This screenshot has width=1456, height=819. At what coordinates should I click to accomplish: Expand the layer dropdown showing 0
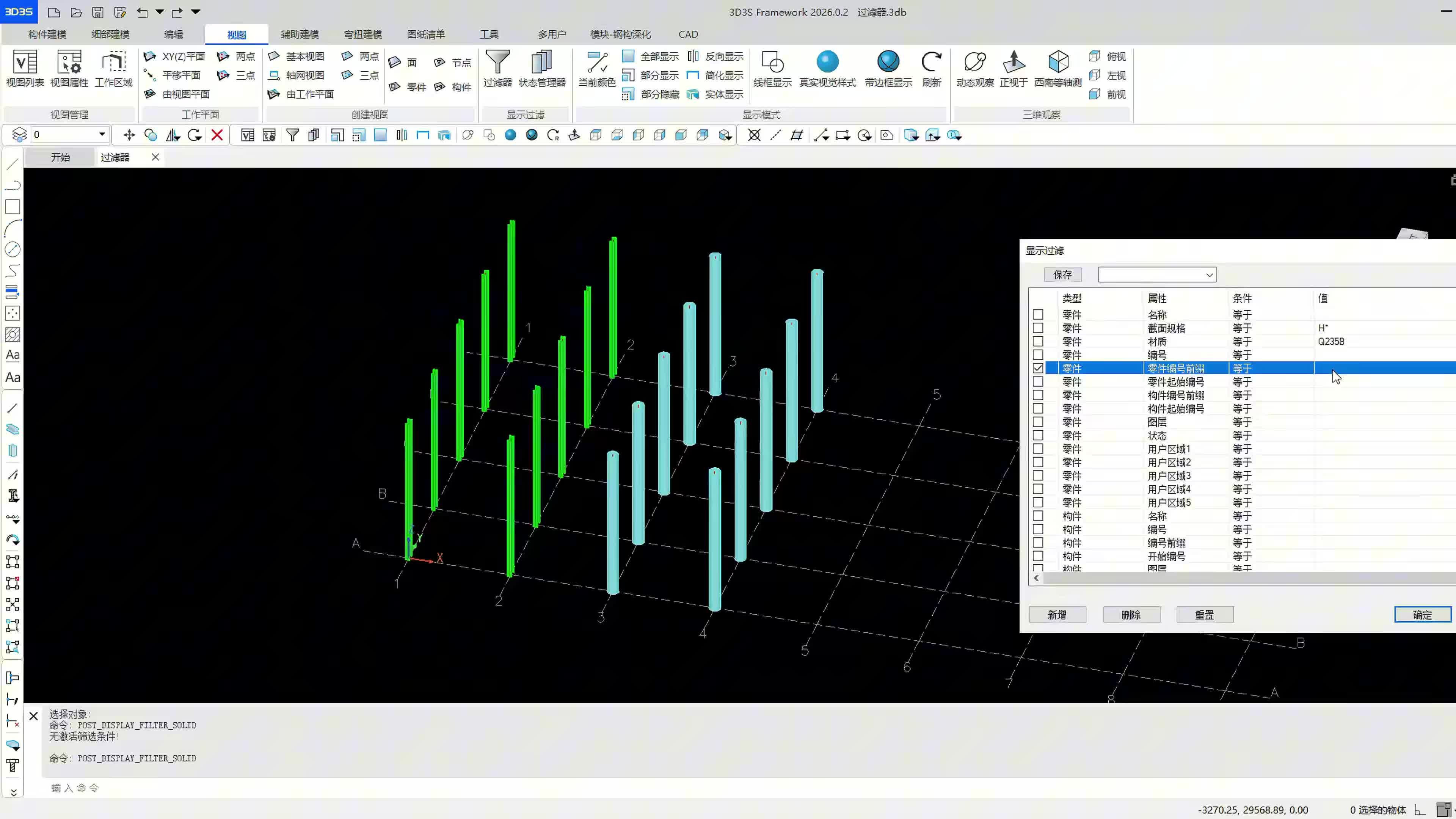(102, 135)
